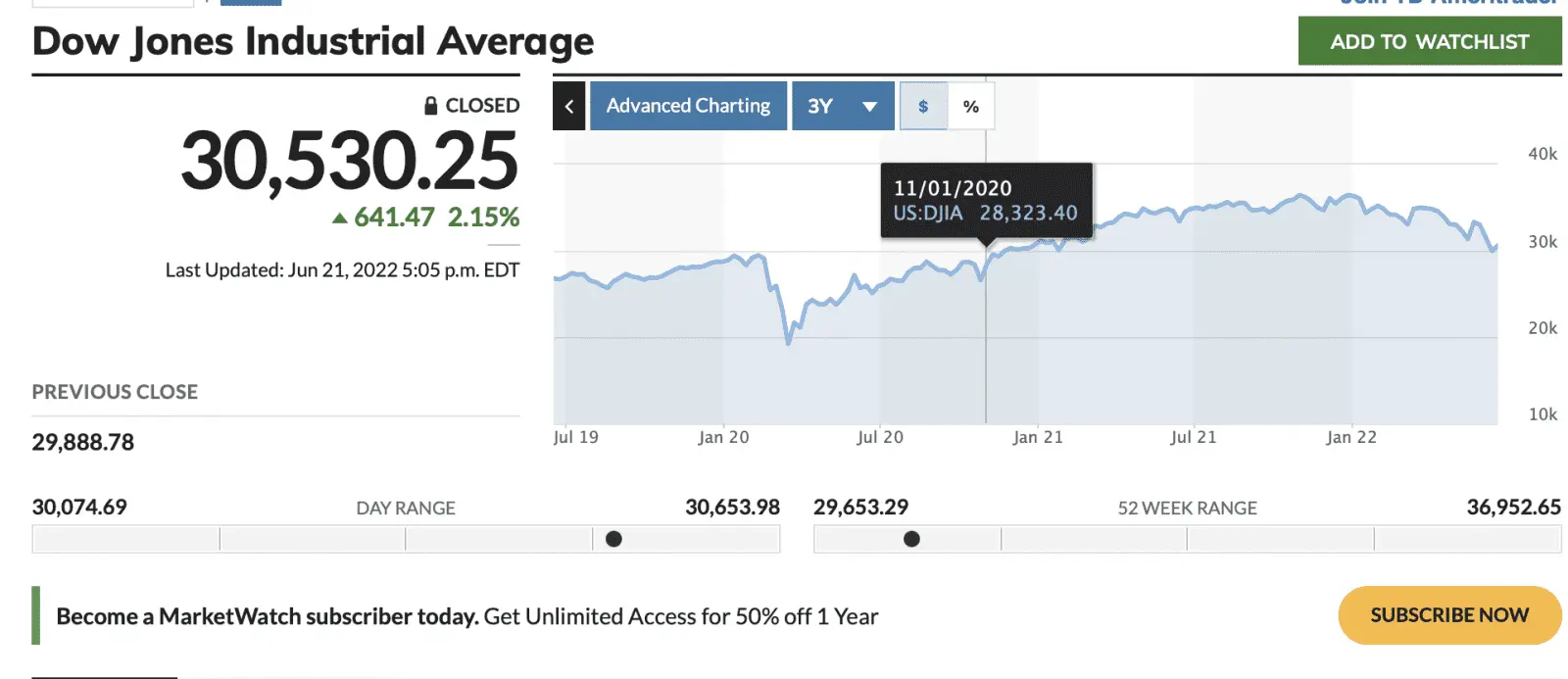
Task: Click the Dow Jones Industrial Average heading
Action: coord(313,42)
